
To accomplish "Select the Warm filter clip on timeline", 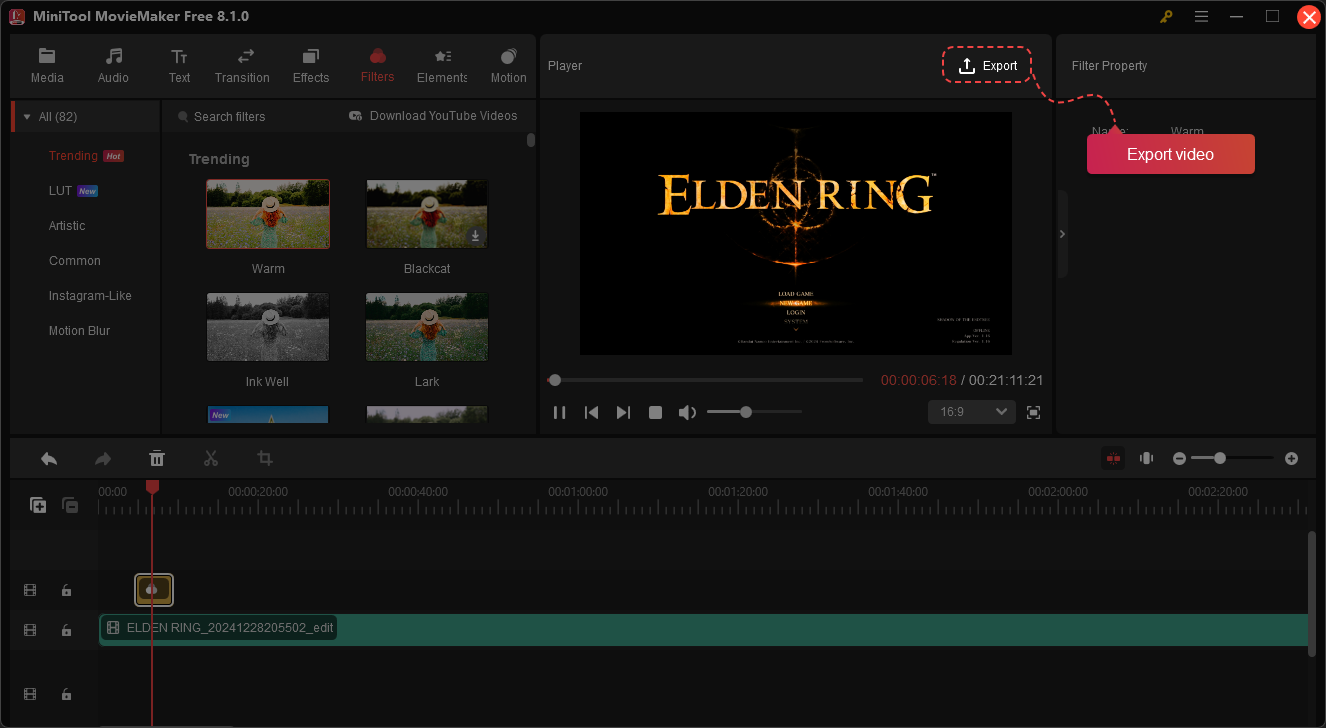I will tap(154, 590).
